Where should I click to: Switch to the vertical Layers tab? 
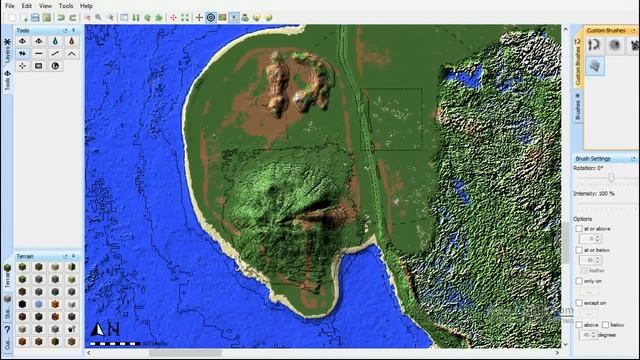pos(7,51)
